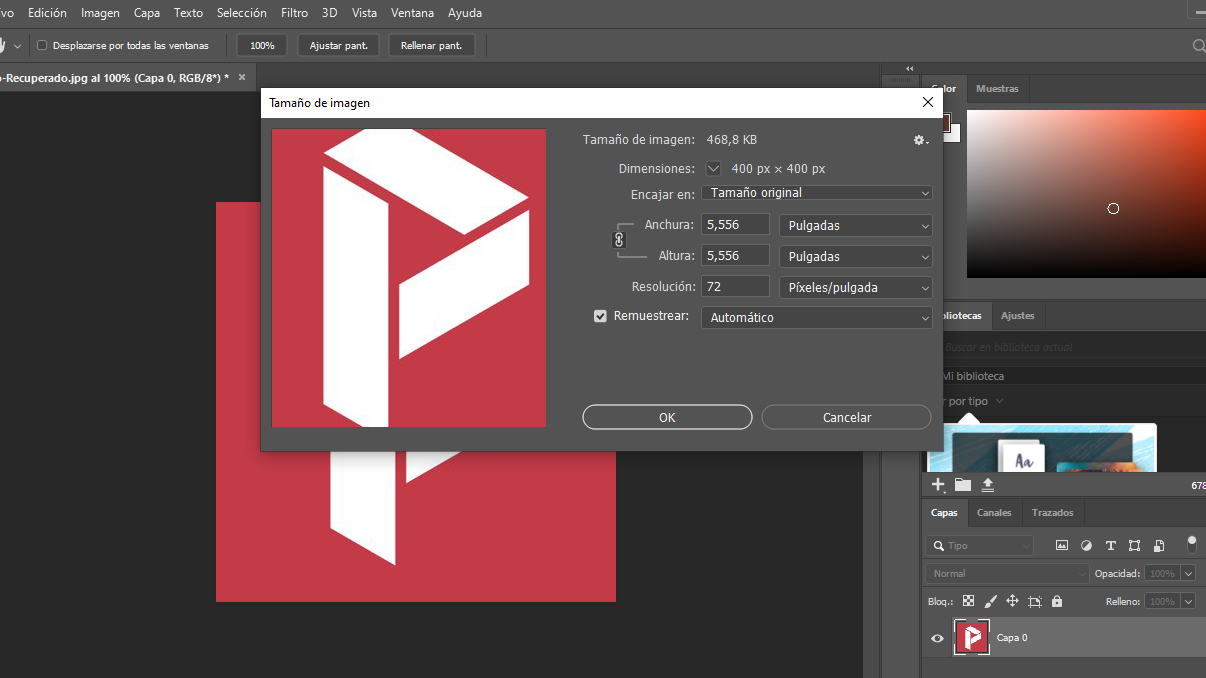Click the Altura value field 5,556
Viewport: 1206px width, 678px height.
click(736, 256)
